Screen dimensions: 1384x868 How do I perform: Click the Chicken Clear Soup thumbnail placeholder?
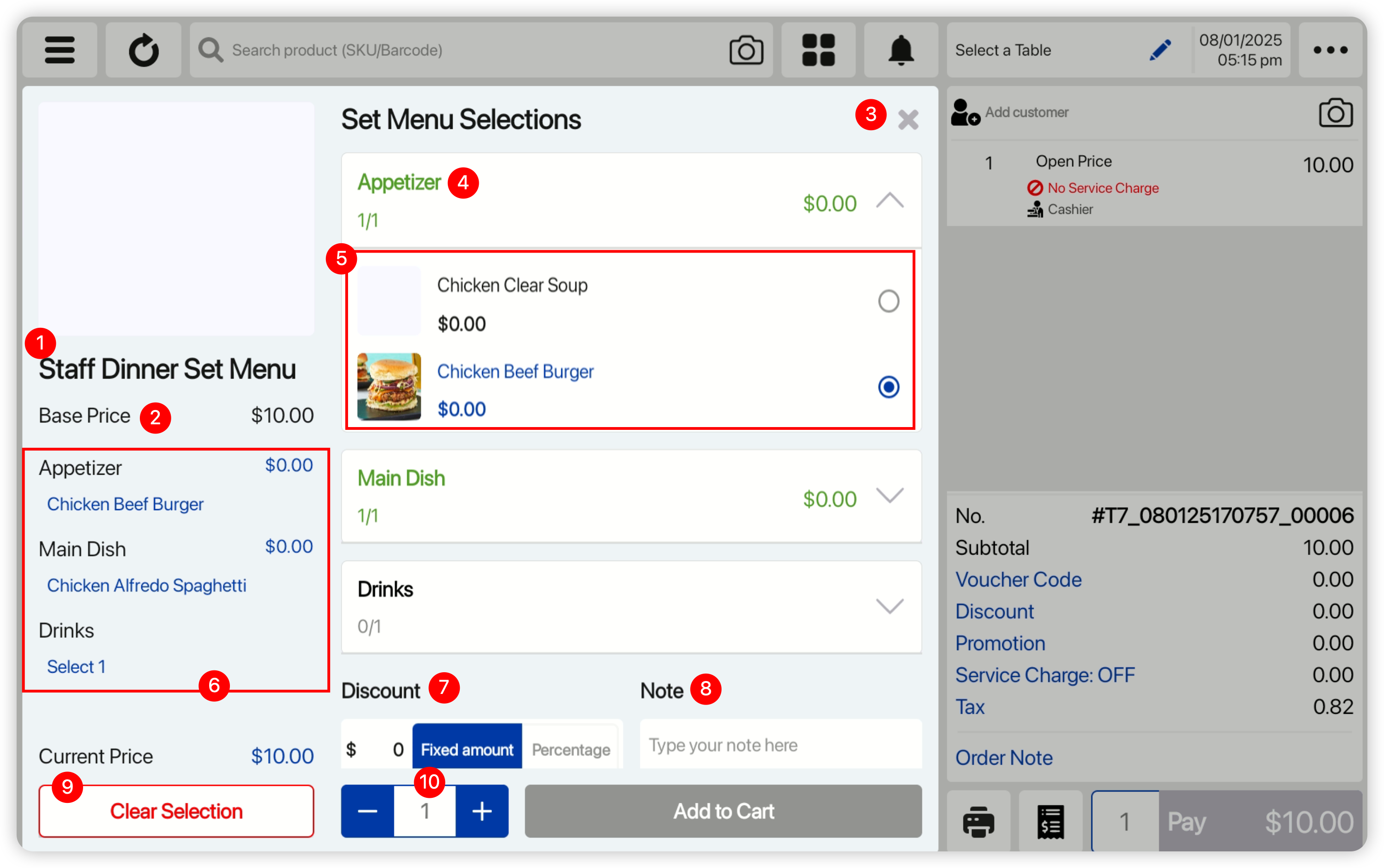click(x=389, y=300)
